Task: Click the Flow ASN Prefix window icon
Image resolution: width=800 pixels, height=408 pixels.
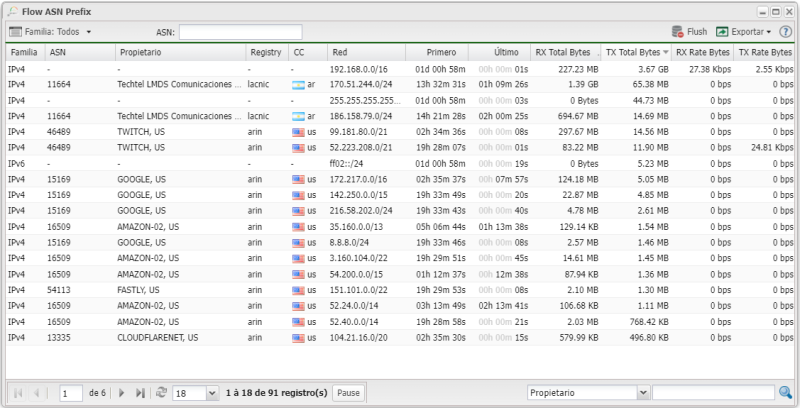Action: pyautogui.click(x=13, y=11)
